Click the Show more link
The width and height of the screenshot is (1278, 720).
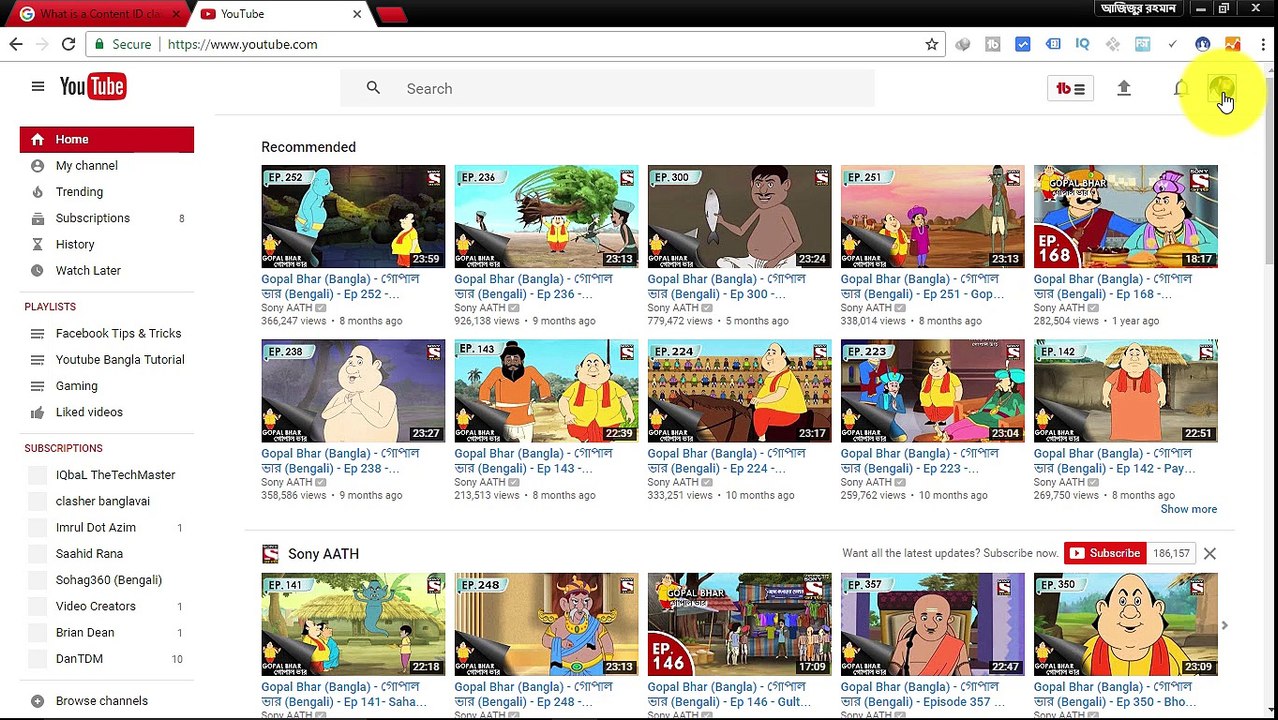coord(1189,509)
